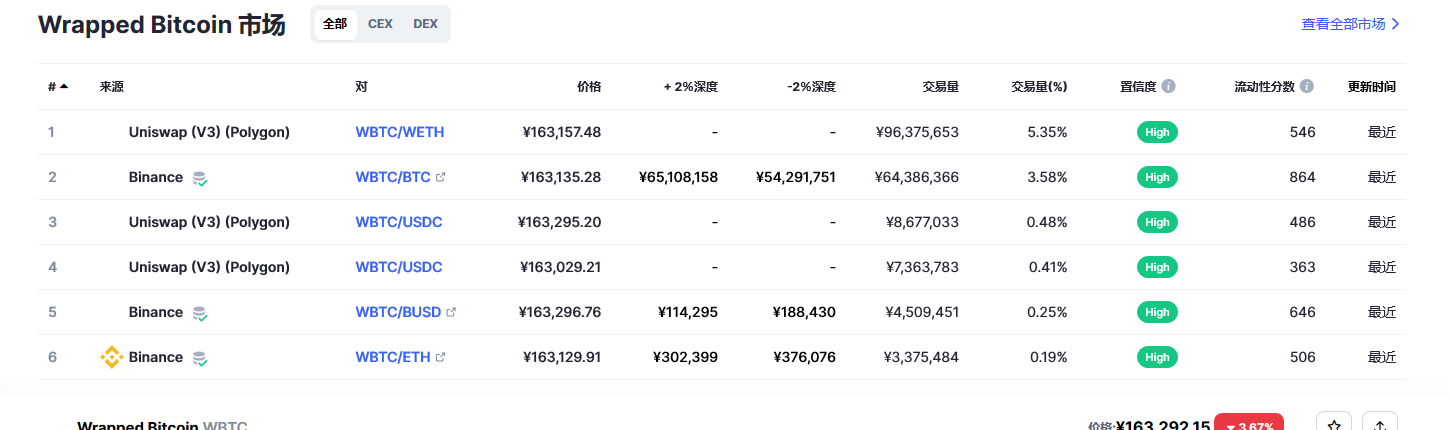The height and width of the screenshot is (430, 1450).
Task: Click the price ¥163,135.28
Action: (x=561, y=177)
